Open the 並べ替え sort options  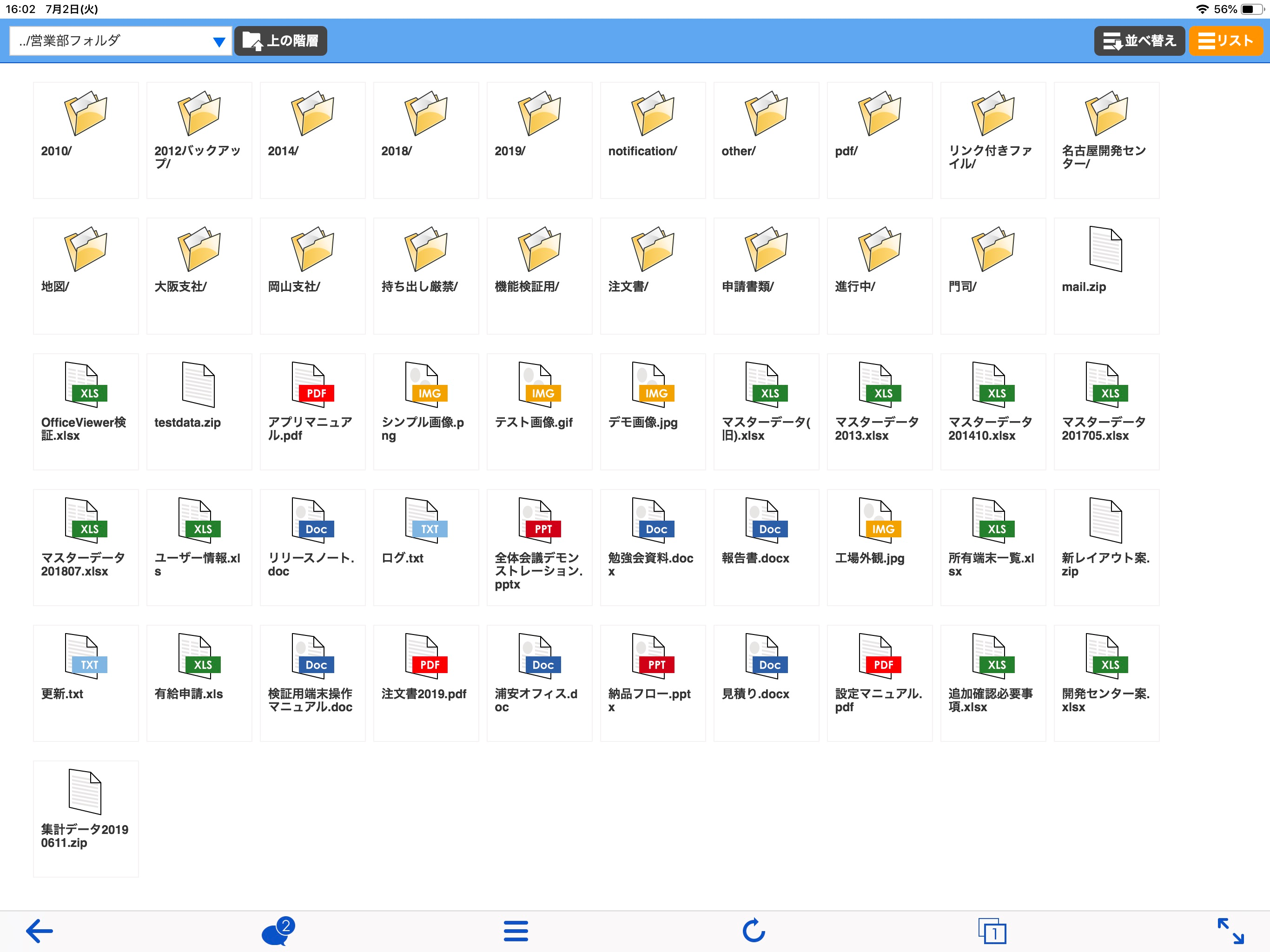tap(1138, 40)
